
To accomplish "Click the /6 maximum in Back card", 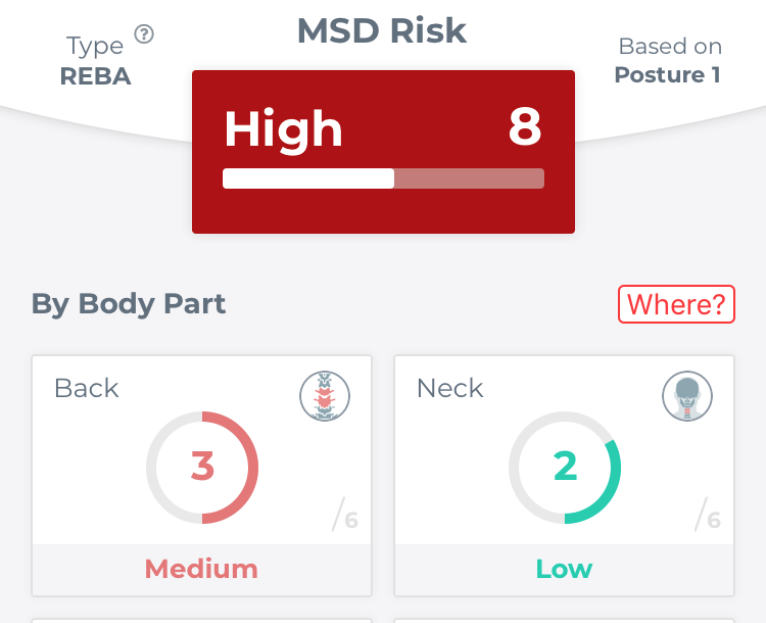I will [345, 515].
